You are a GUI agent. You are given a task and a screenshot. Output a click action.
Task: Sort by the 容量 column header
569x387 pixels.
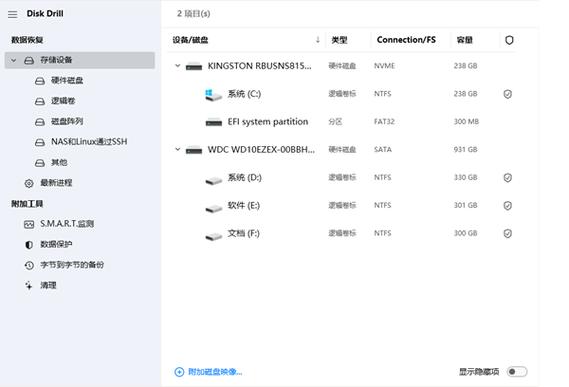click(464, 40)
